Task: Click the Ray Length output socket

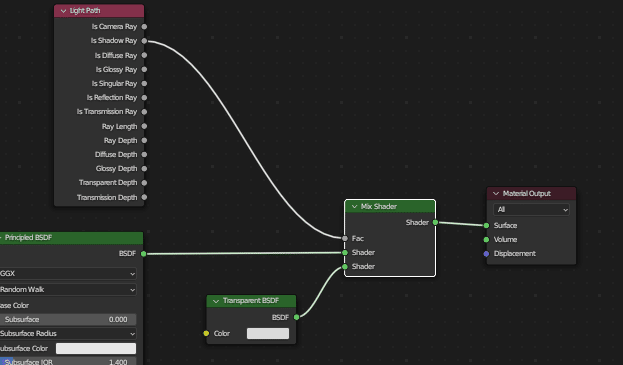Action: click(x=144, y=126)
